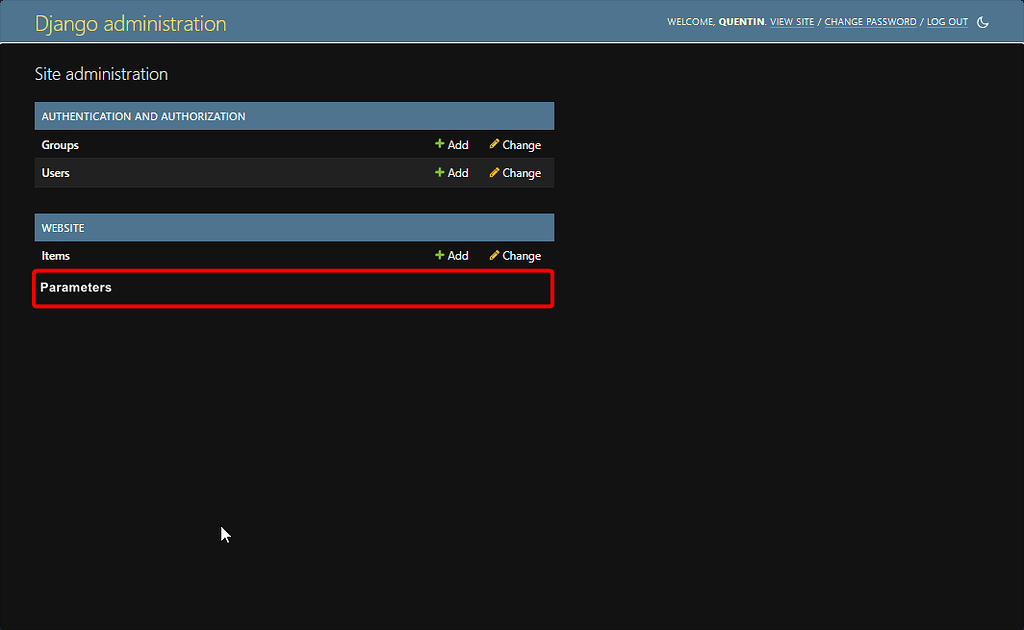
Task: Click the LOG OUT link
Action: pyautogui.click(x=946, y=21)
